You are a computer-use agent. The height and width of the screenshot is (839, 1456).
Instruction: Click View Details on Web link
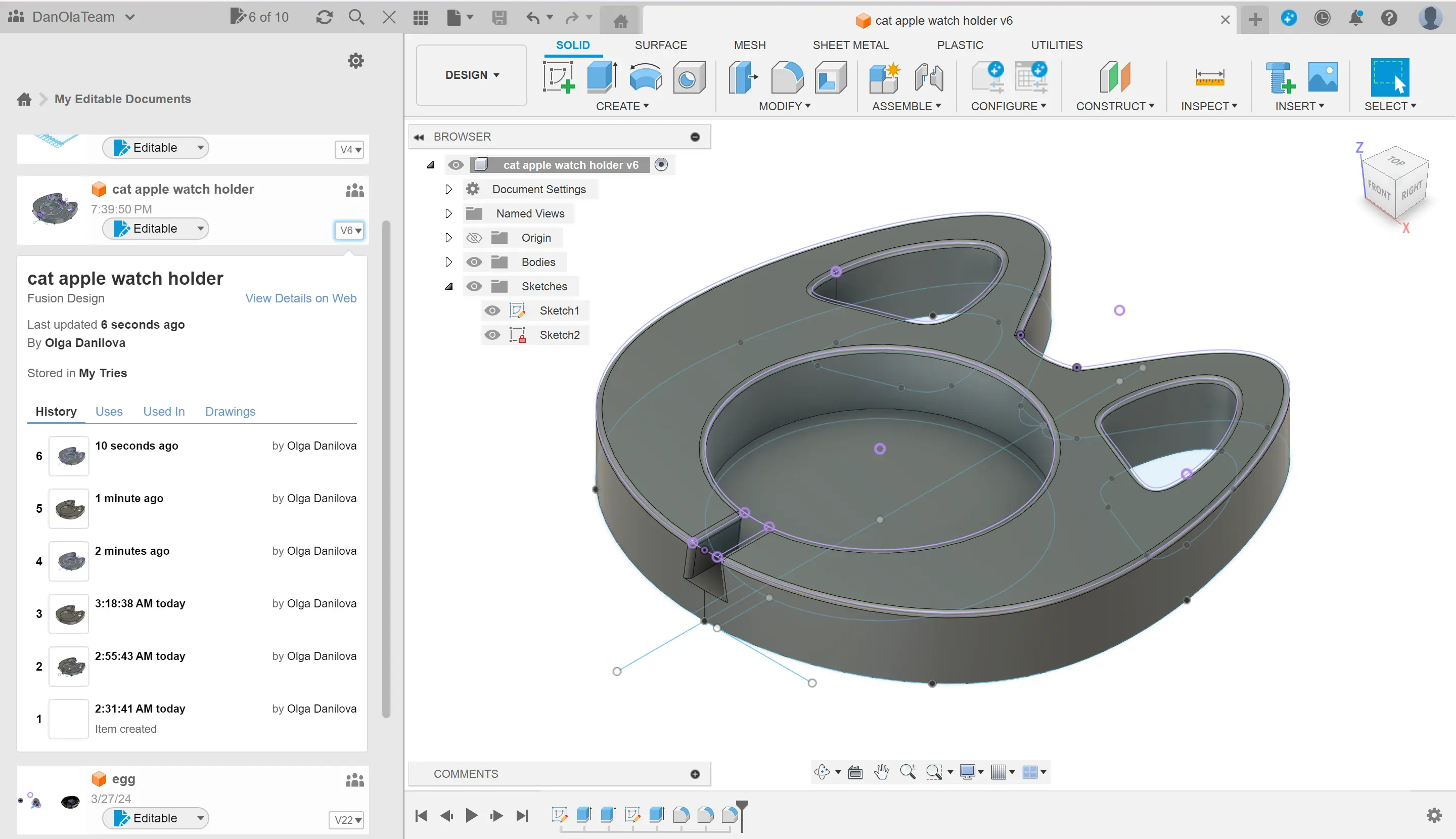(x=301, y=298)
